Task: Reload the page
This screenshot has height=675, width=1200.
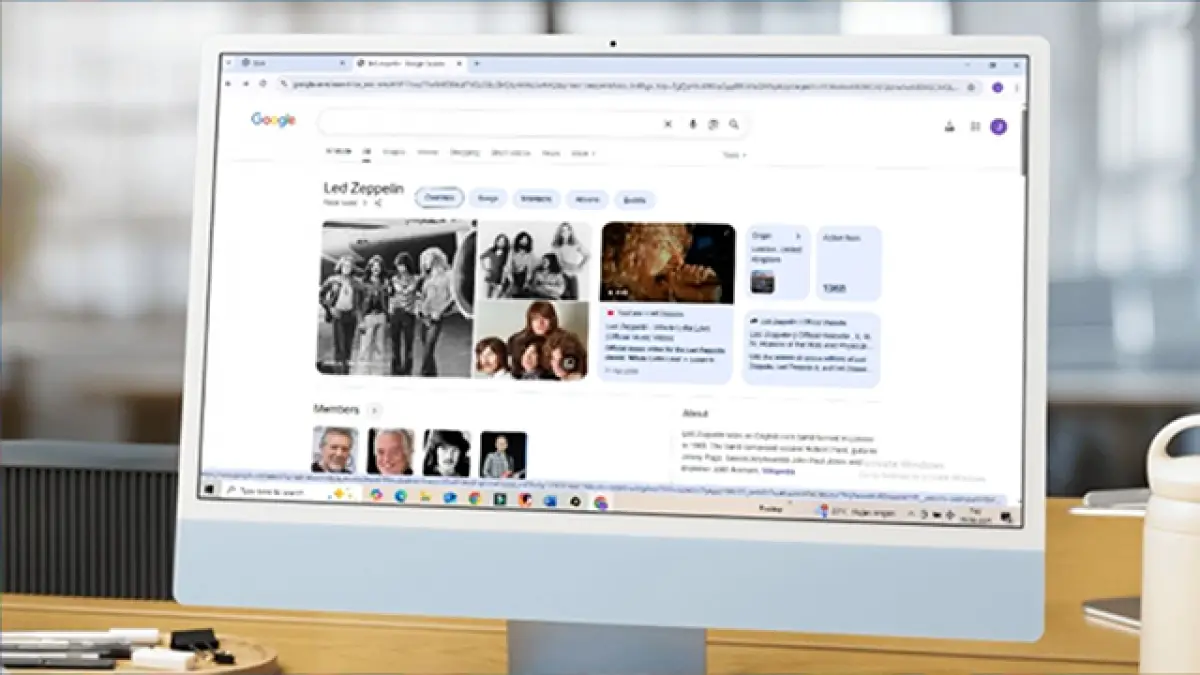Action: click(x=262, y=85)
